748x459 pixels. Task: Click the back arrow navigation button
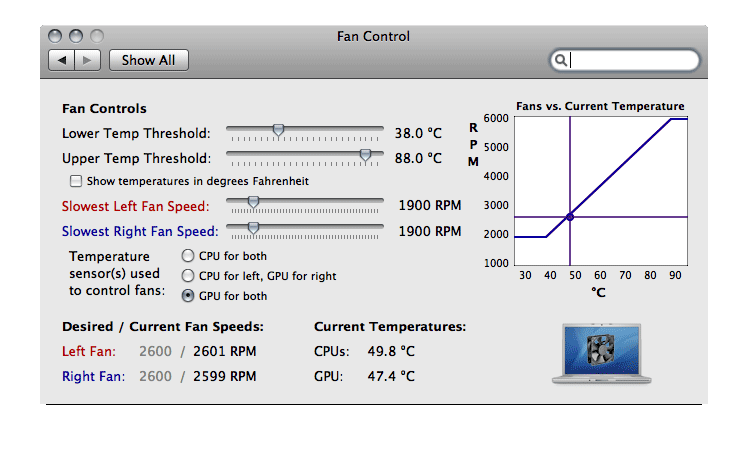62,60
